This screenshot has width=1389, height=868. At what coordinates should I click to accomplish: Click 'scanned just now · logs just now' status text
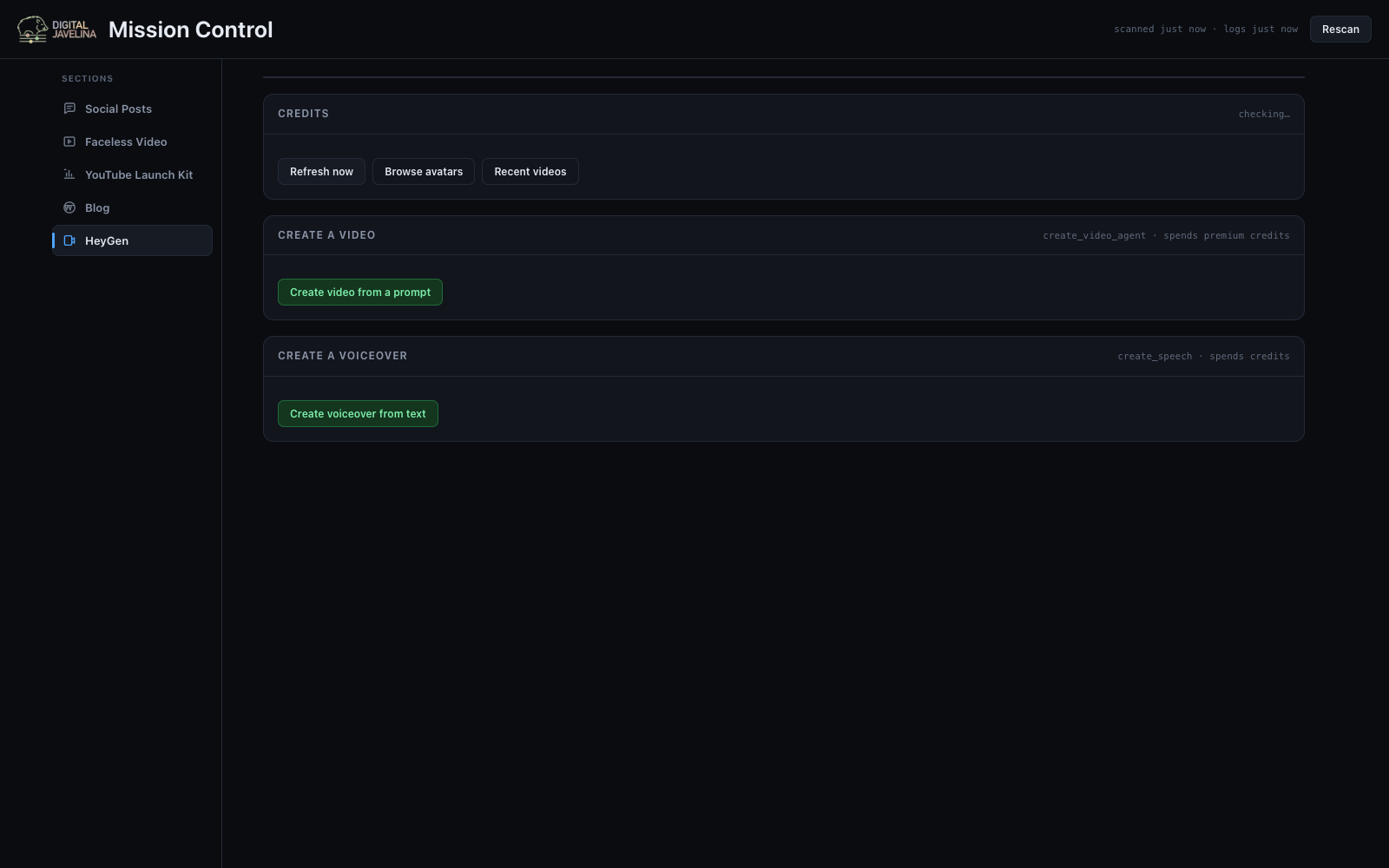(1206, 30)
